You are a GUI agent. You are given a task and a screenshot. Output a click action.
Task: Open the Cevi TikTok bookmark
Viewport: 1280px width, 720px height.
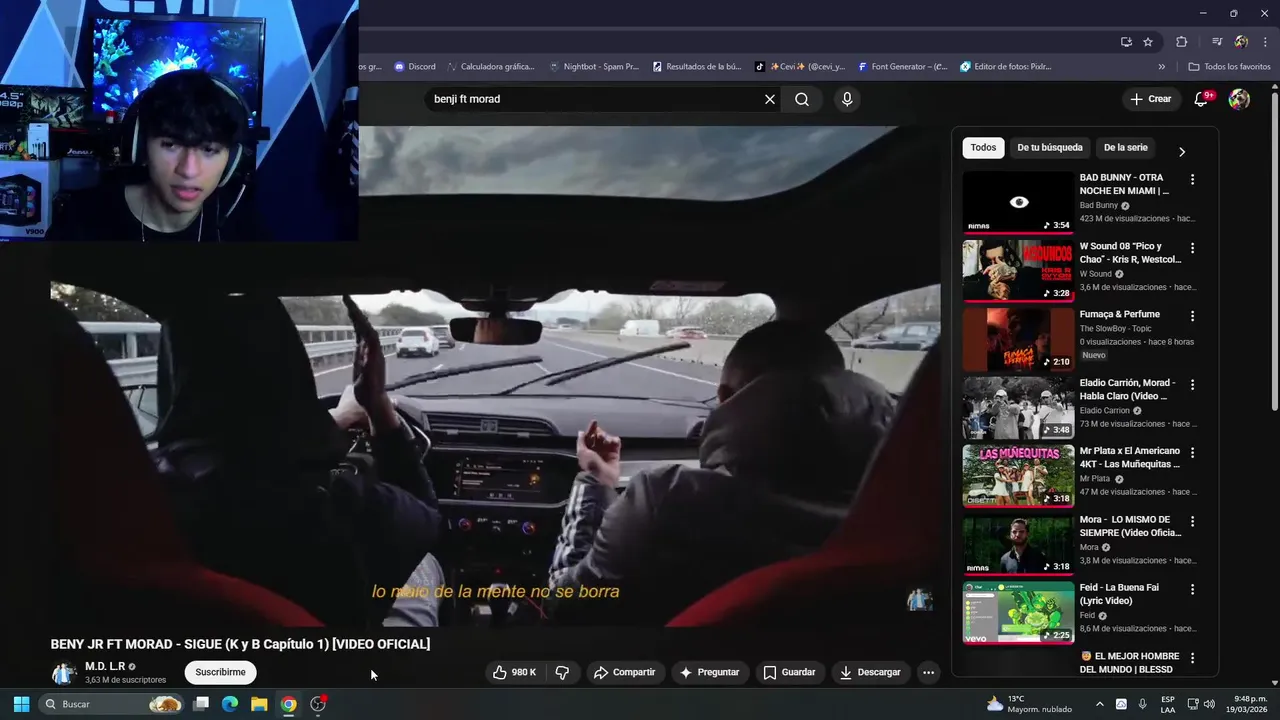(800, 67)
